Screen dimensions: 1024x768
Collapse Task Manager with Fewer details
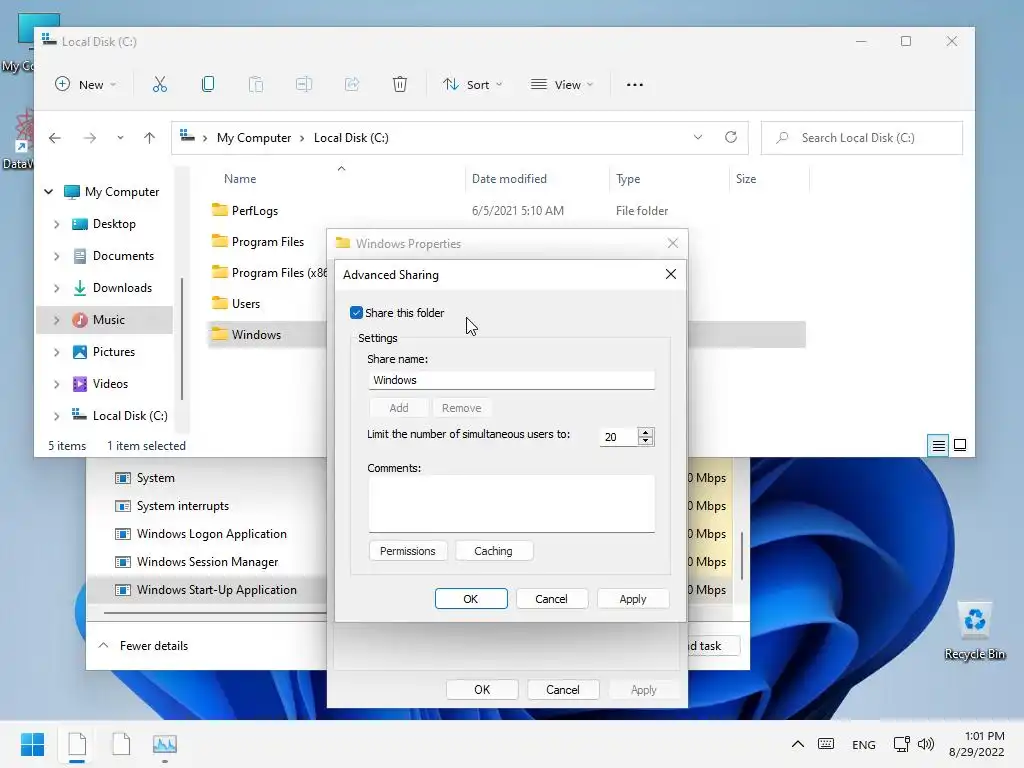tap(144, 646)
